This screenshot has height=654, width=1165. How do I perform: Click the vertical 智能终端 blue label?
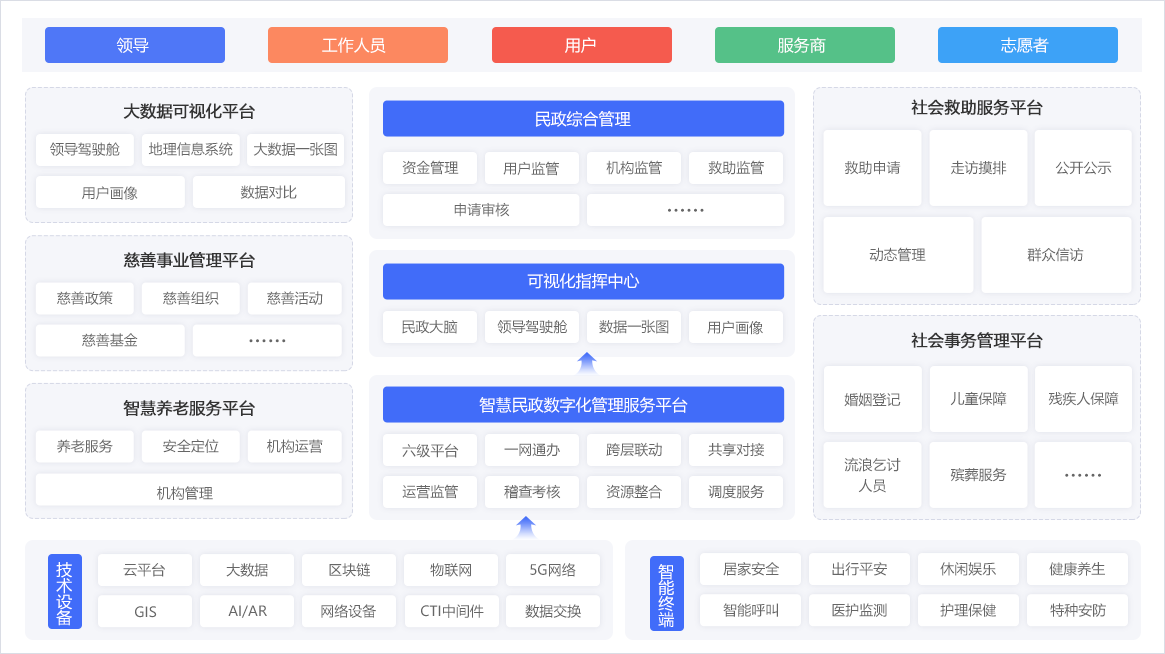pyautogui.click(x=666, y=594)
